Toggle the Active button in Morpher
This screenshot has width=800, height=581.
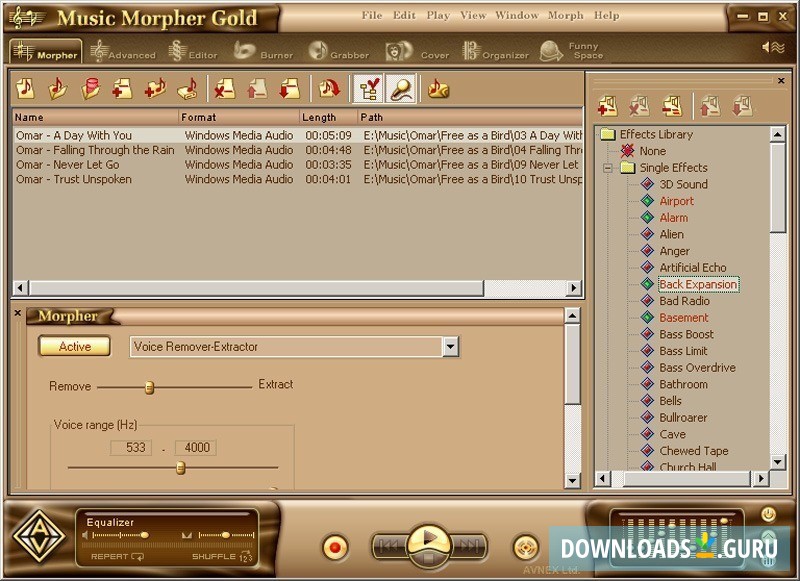click(74, 346)
